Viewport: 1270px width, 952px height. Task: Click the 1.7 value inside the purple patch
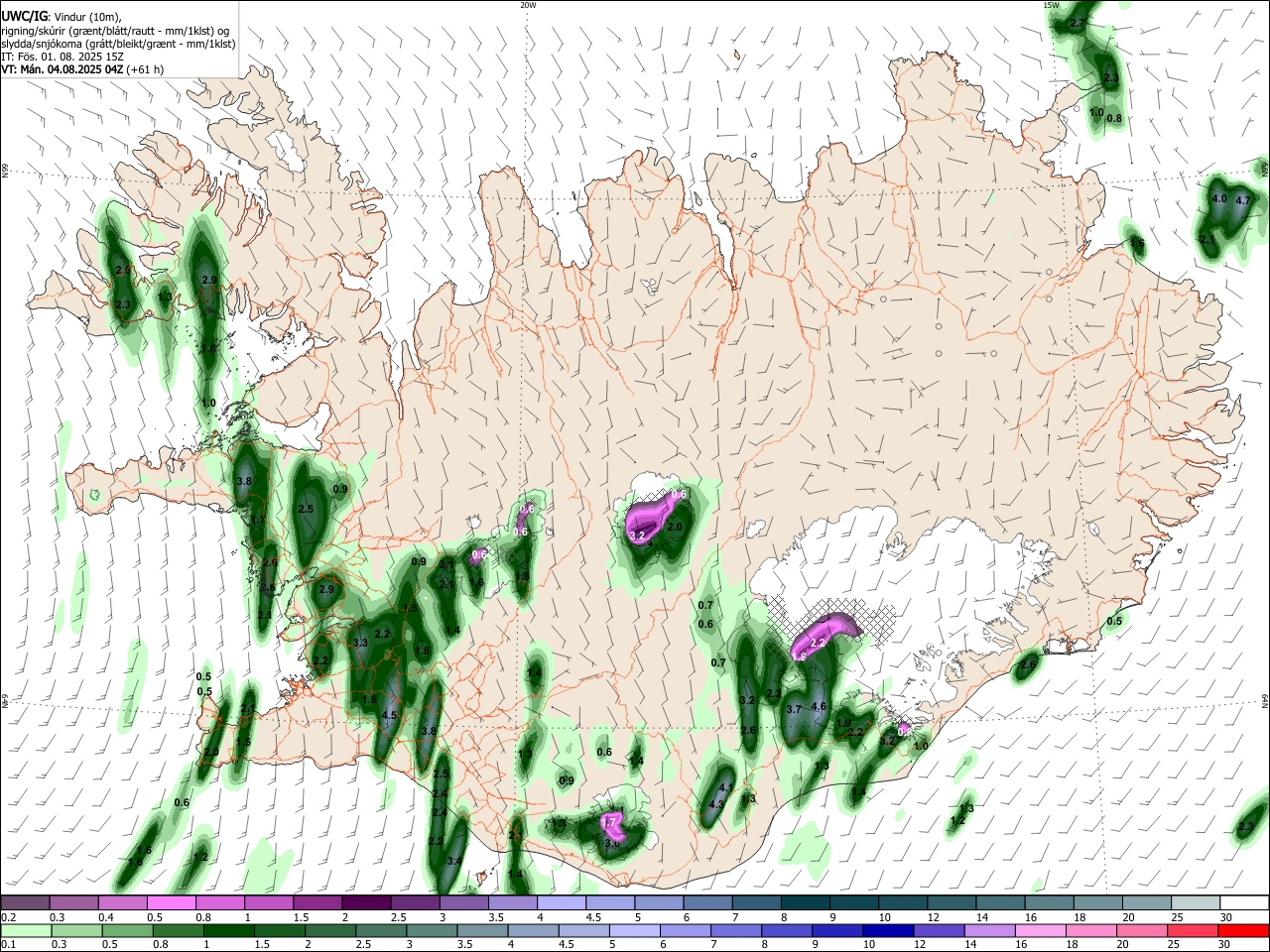point(611,822)
